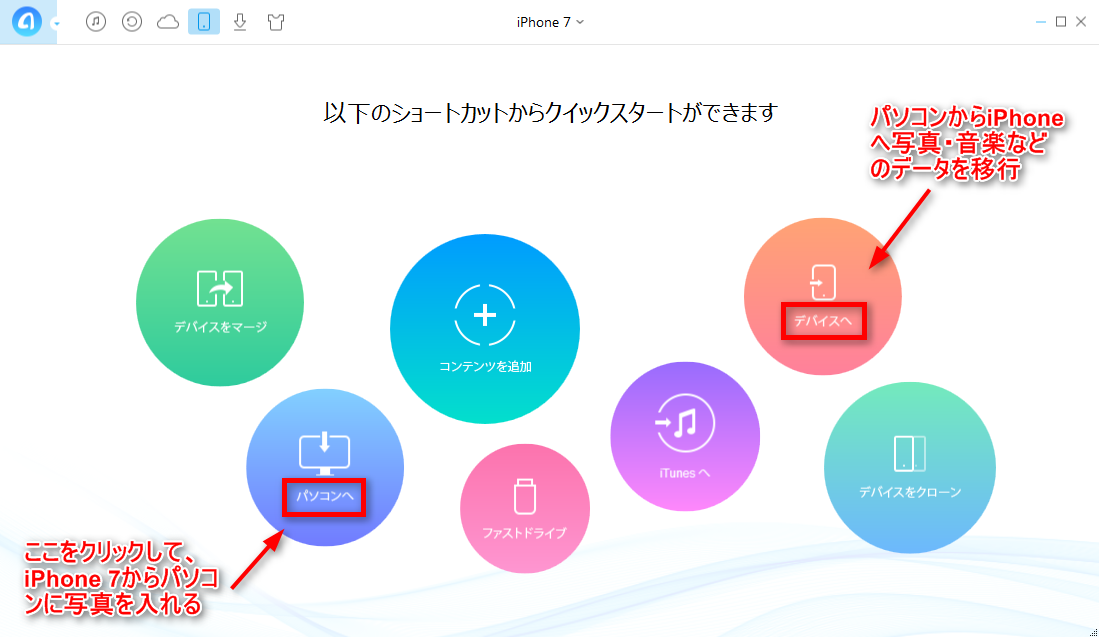The image size is (1099, 637).
Task: Close the AnyTrans window
Action: click(1081, 22)
